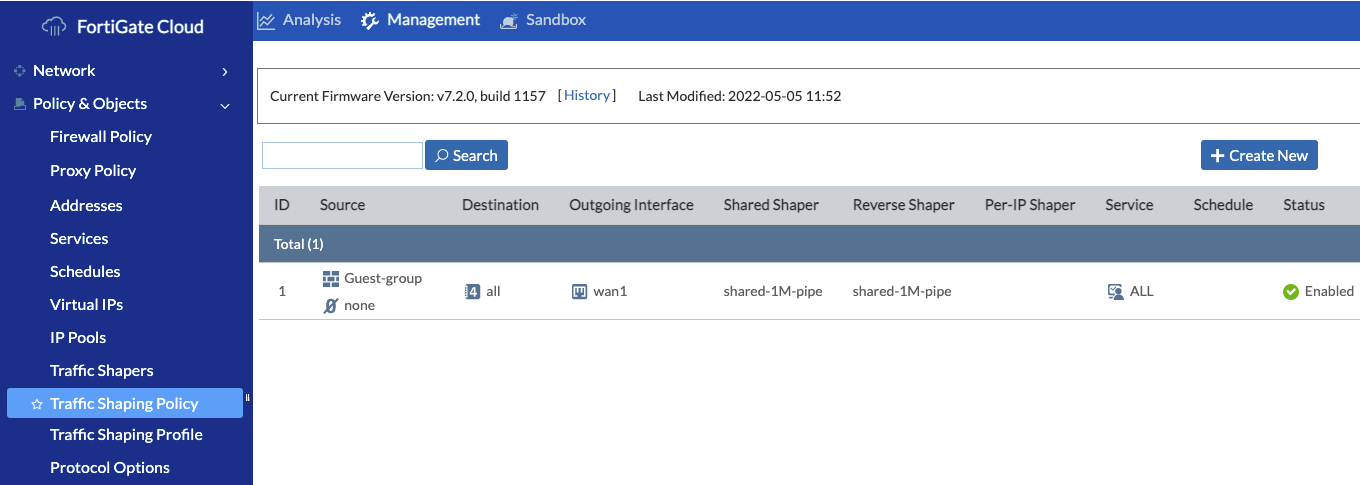
Task: Open Firewall Policy
Action: pyautogui.click(x=101, y=137)
